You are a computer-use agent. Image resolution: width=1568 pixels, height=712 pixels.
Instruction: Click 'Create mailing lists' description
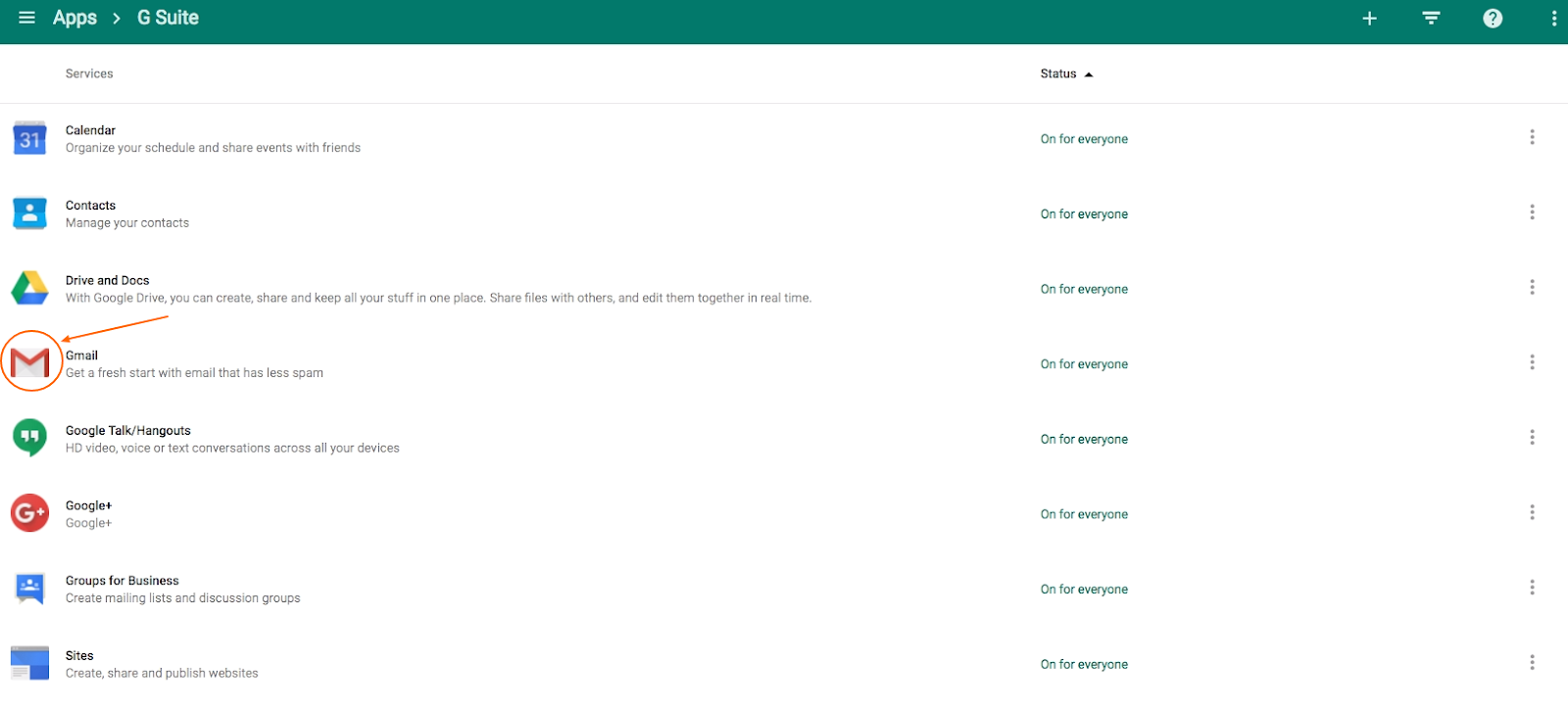point(183,598)
